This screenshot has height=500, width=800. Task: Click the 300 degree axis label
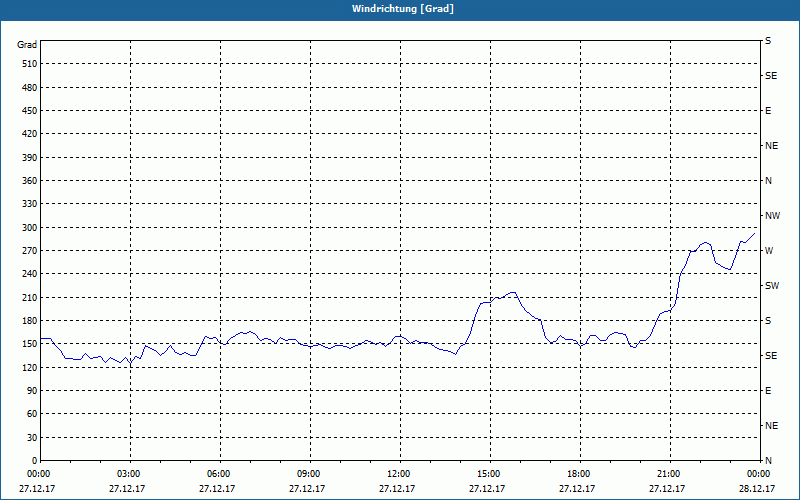point(30,228)
